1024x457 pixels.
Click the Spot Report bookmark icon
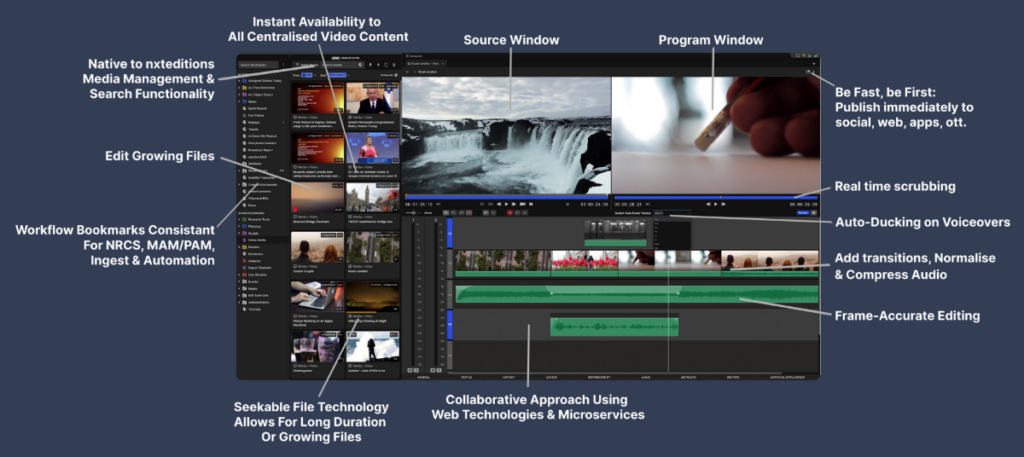click(x=244, y=108)
